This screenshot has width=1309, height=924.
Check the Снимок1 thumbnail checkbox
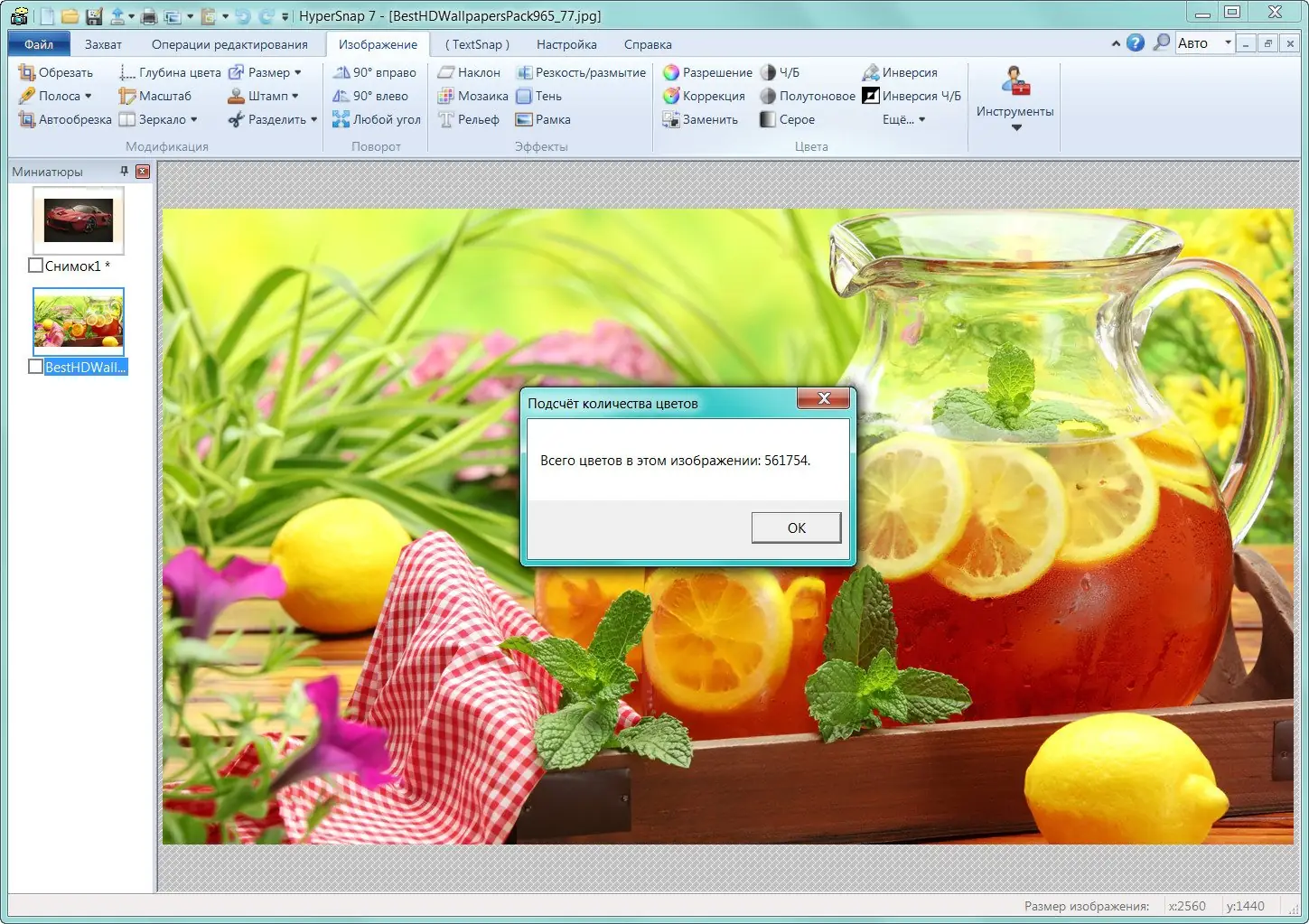point(35,265)
